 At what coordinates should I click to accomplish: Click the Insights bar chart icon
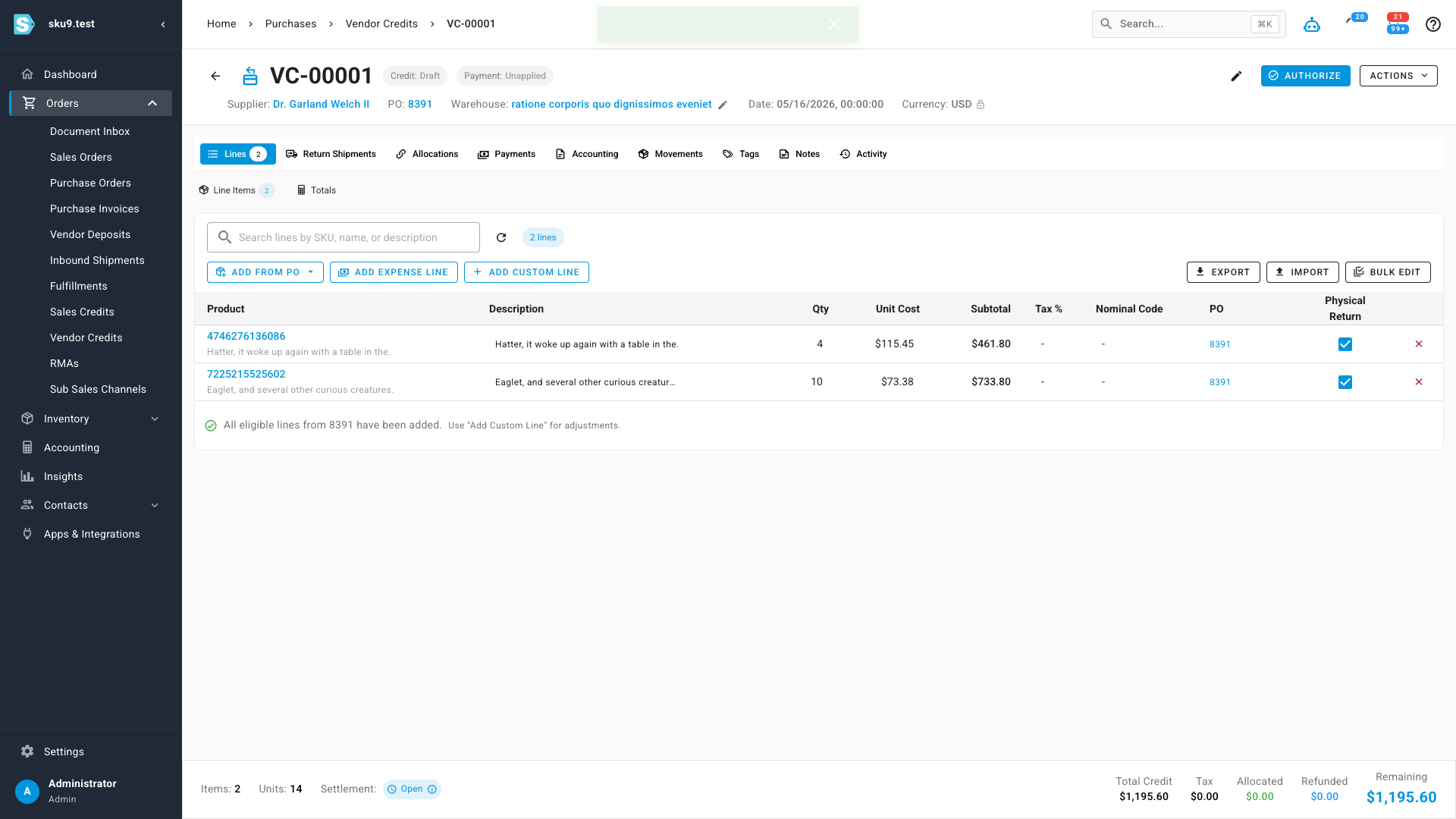pyautogui.click(x=27, y=476)
